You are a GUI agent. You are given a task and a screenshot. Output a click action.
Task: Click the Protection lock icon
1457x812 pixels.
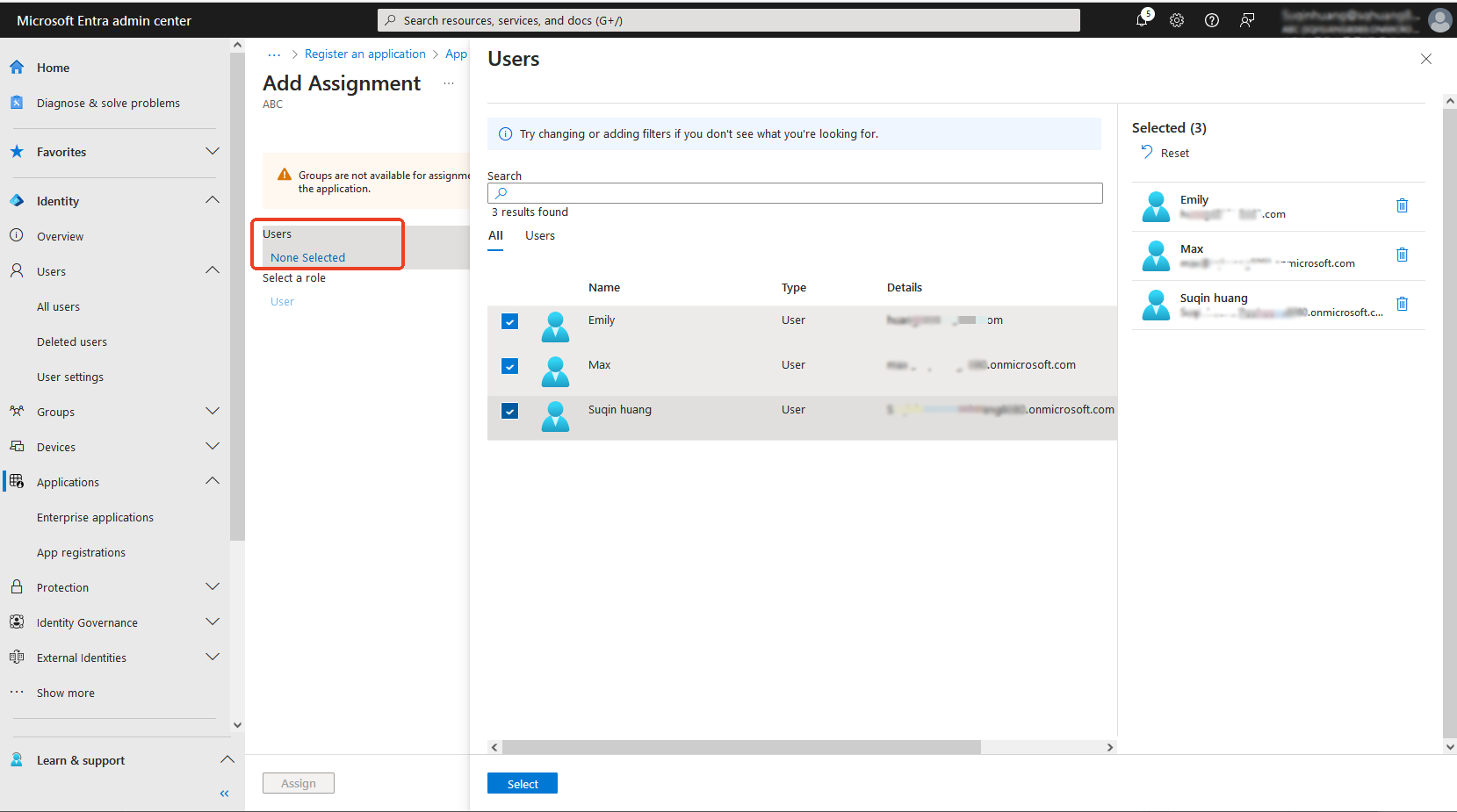coord(17,587)
